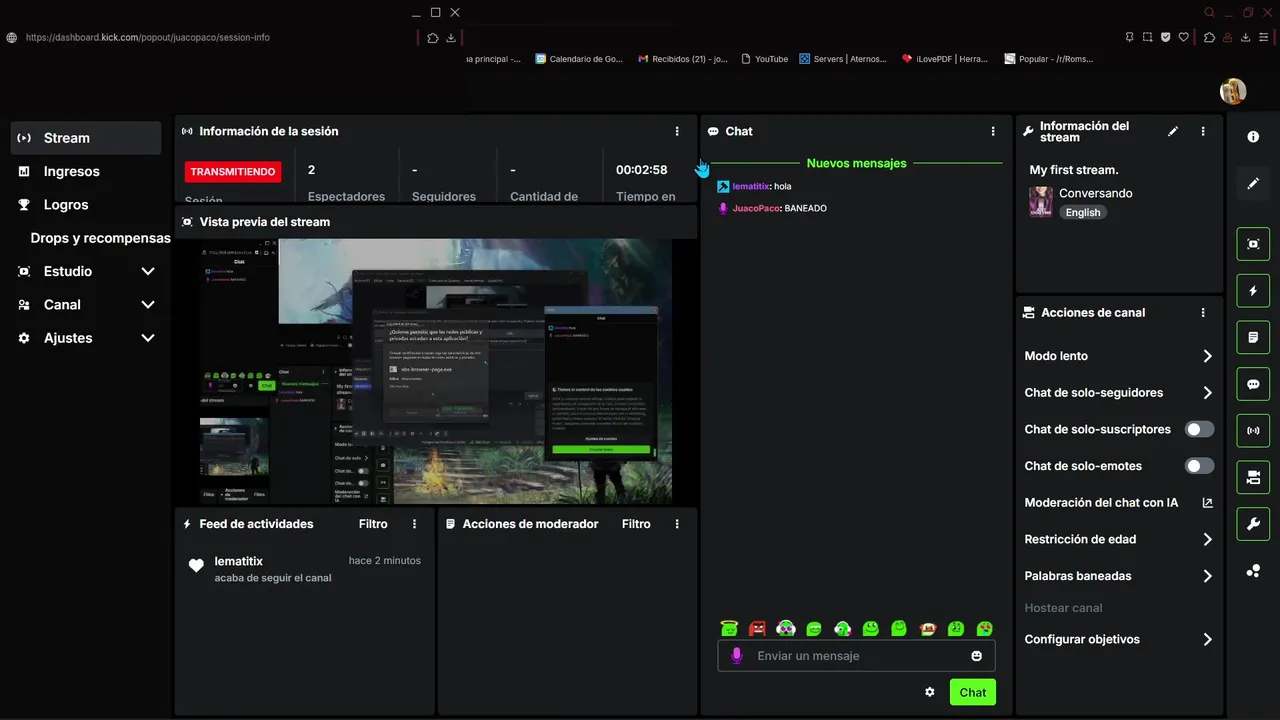Click the browser heart favorites icon

click(1184, 37)
